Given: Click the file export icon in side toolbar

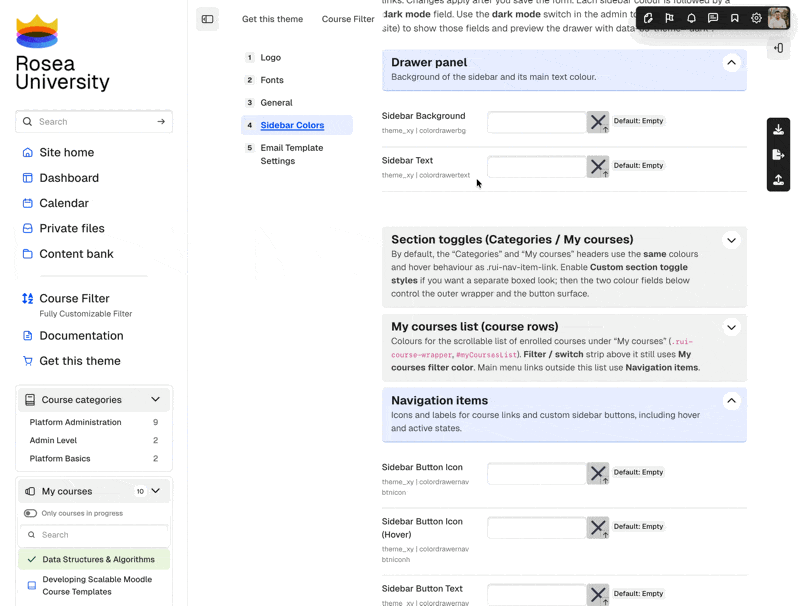Looking at the screenshot, I should [x=779, y=155].
